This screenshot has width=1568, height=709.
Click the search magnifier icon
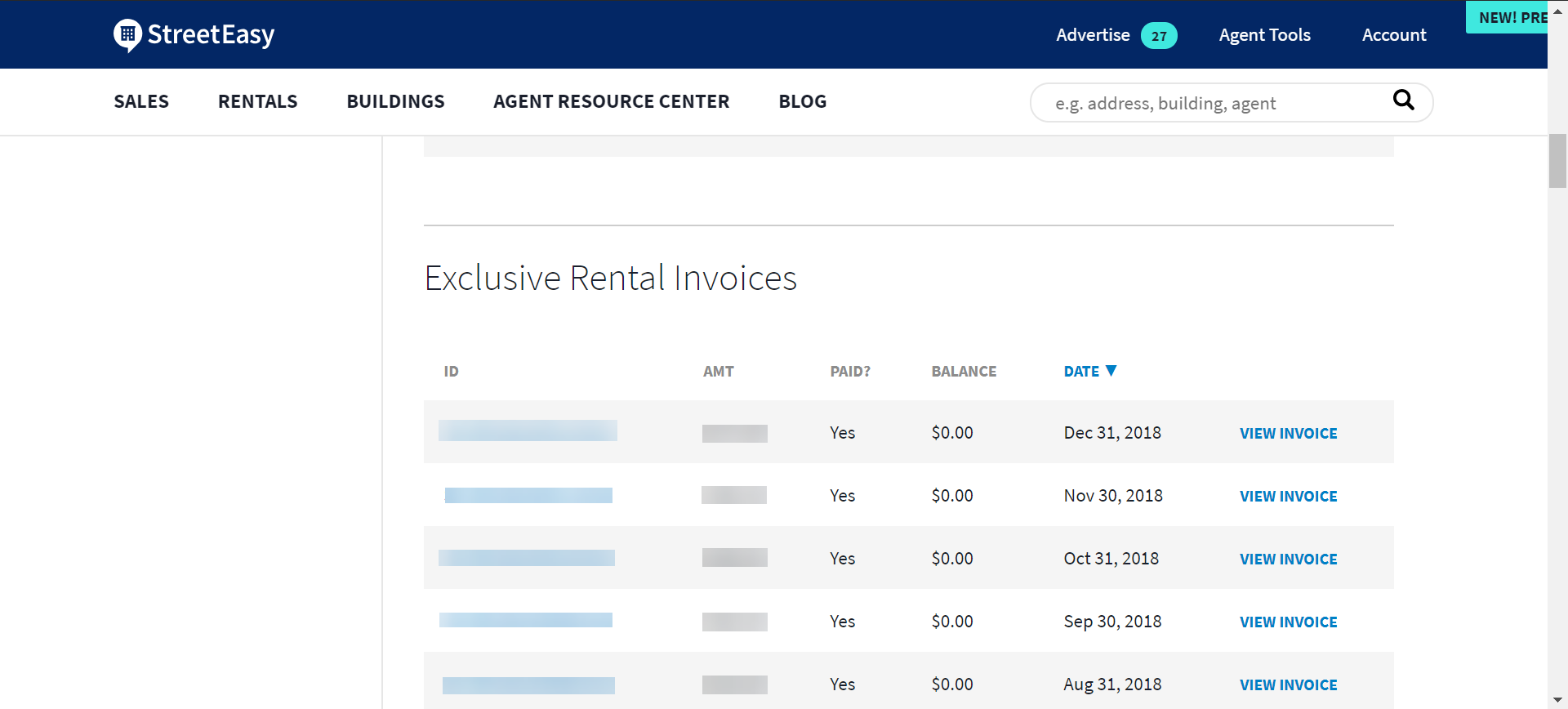pyautogui.click(x=1403, y=100)
